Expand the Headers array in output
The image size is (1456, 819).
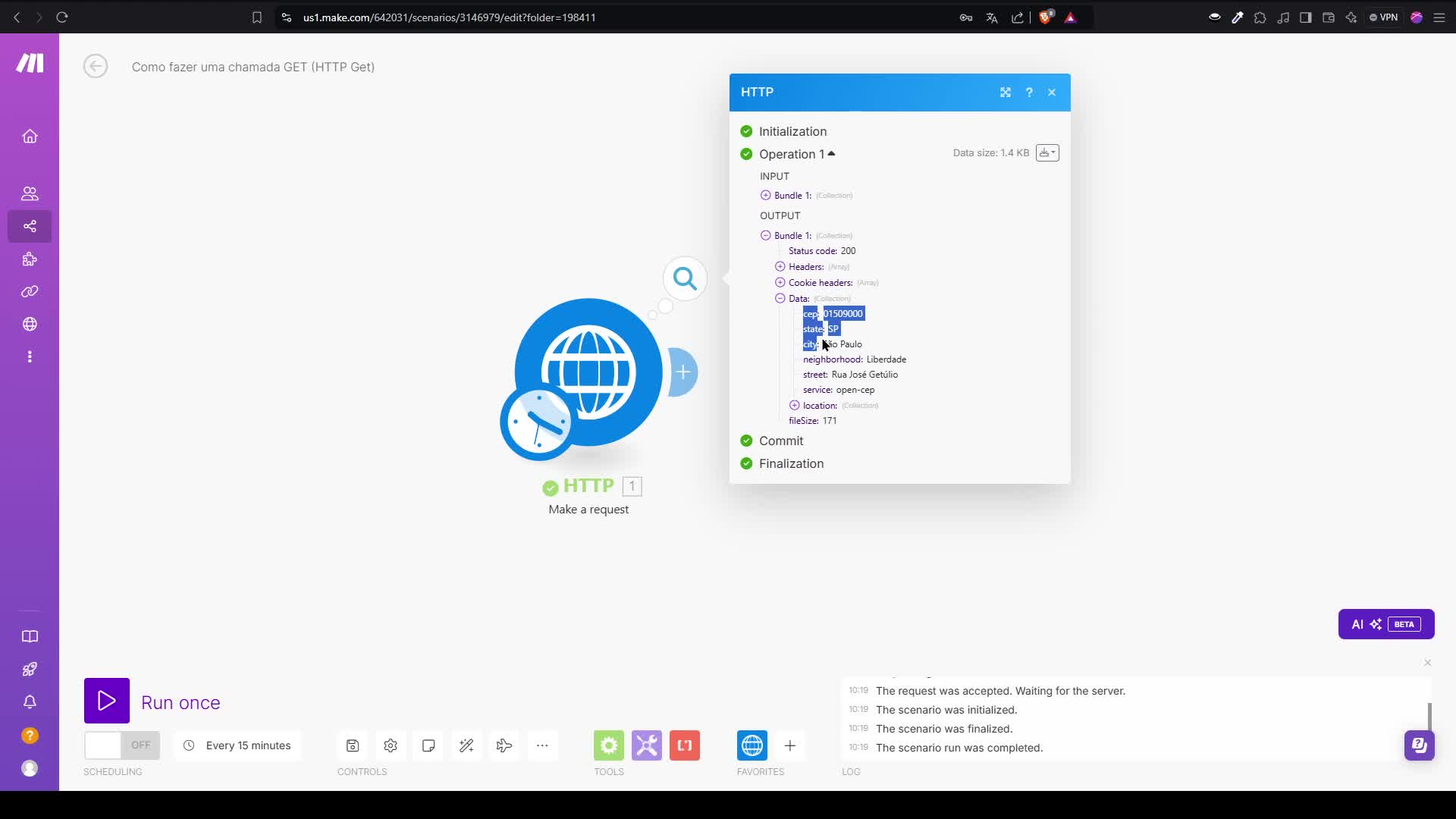pos(780,267)
